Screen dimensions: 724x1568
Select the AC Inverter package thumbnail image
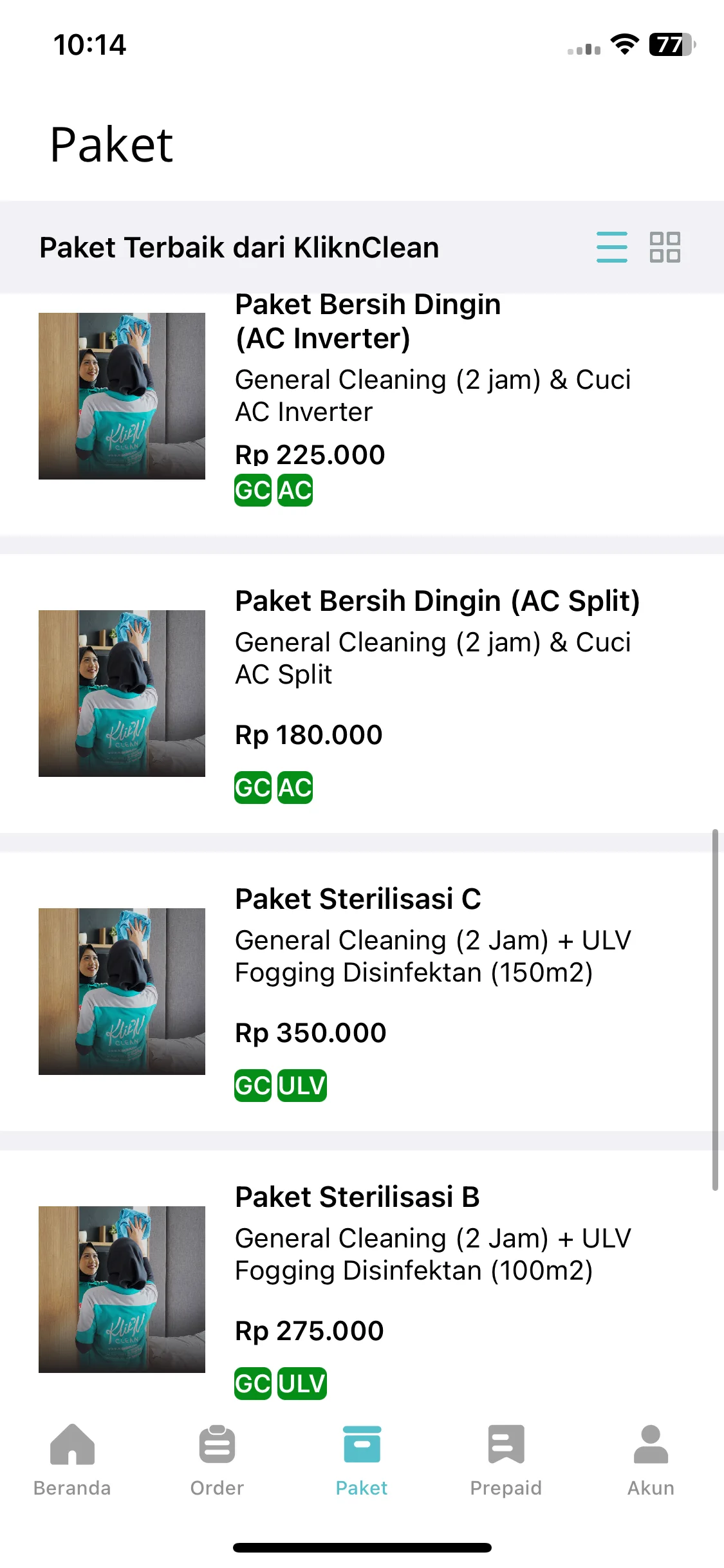122,396
